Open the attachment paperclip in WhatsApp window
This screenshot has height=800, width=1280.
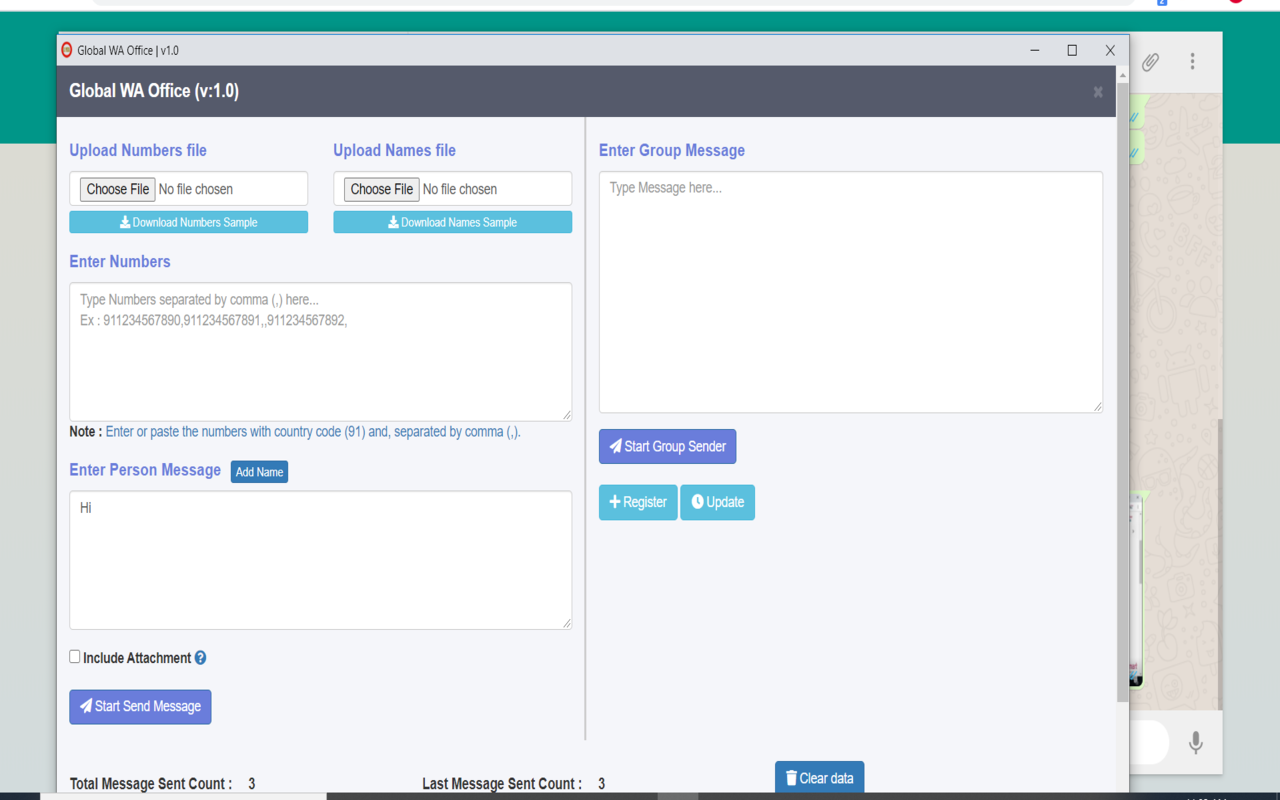coord(1151,62)
